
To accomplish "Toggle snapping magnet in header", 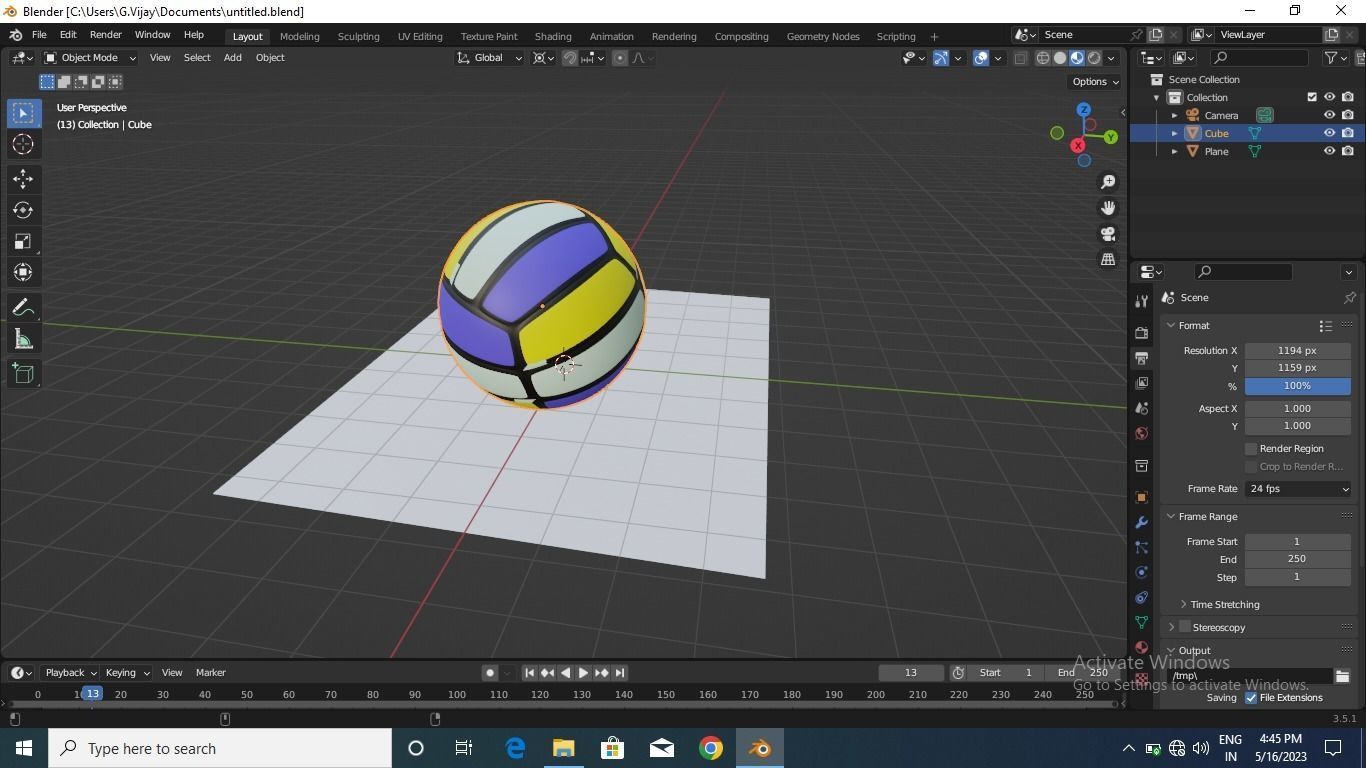I will [570, 58].
